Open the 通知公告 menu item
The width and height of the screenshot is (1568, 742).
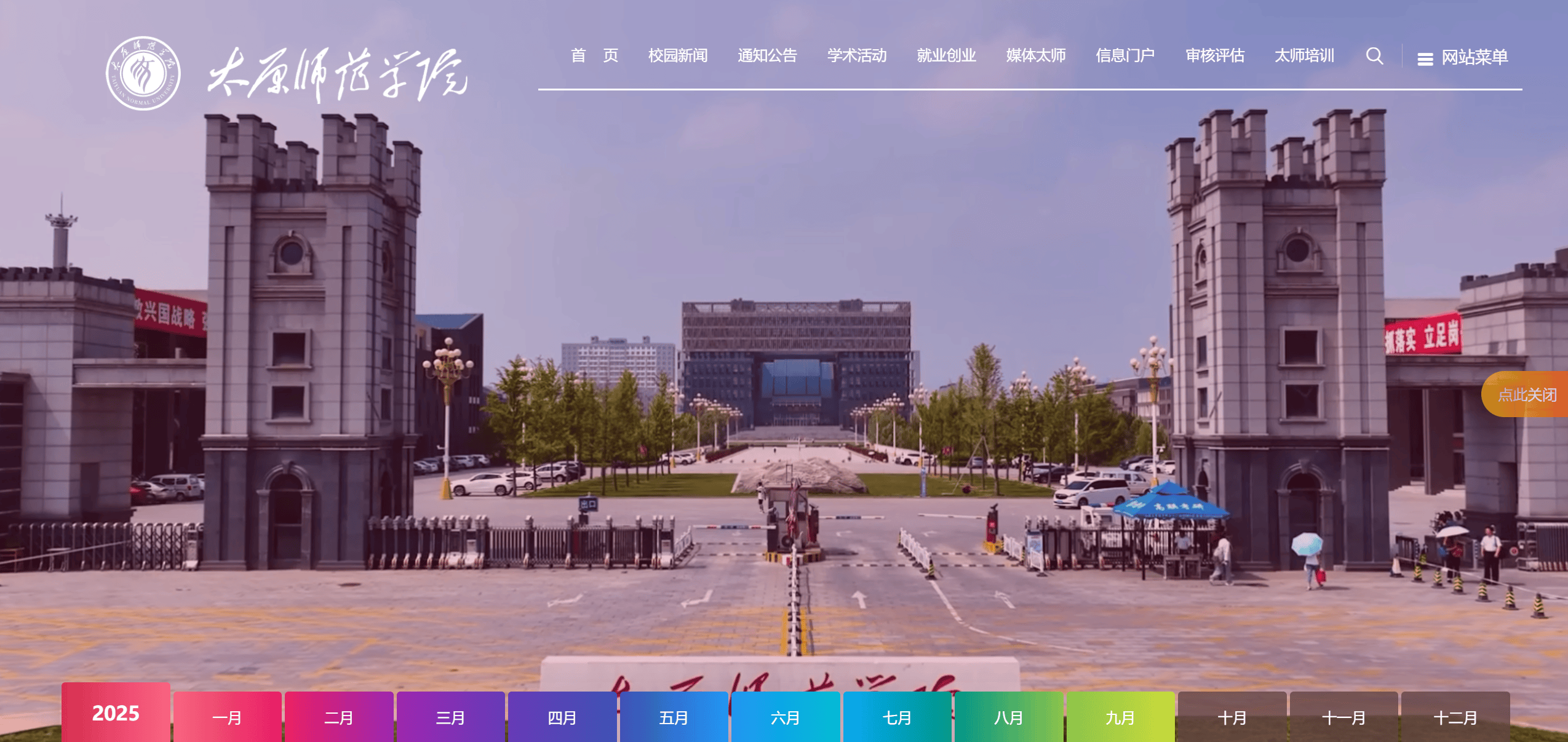767,56
